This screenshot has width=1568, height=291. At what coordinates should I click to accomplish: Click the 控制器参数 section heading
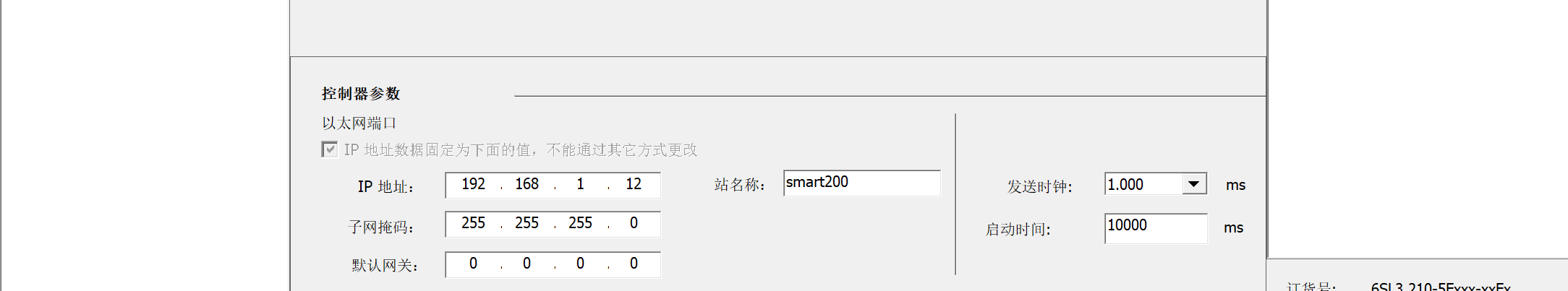click(x=361, y=94)
